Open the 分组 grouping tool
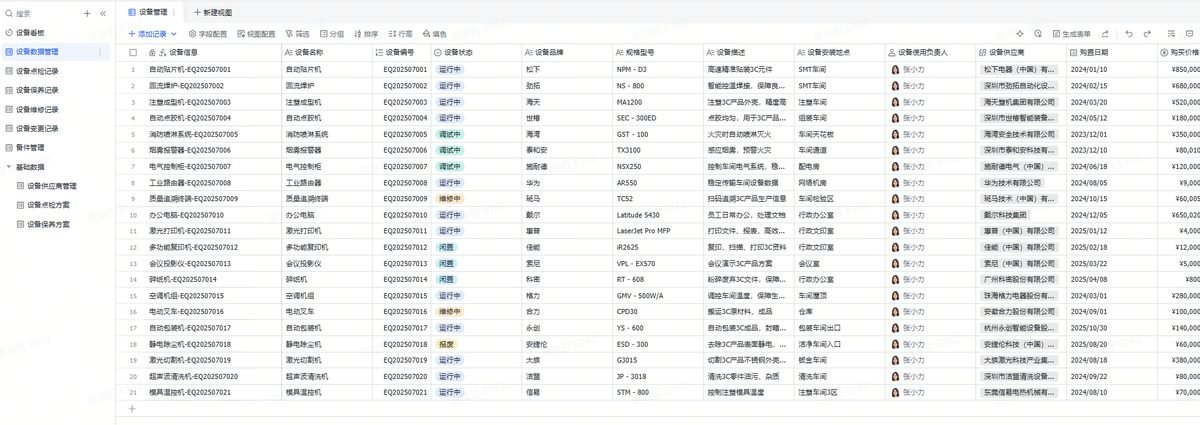This screenshot has width=1200, height=425. [x=332, y=33]
